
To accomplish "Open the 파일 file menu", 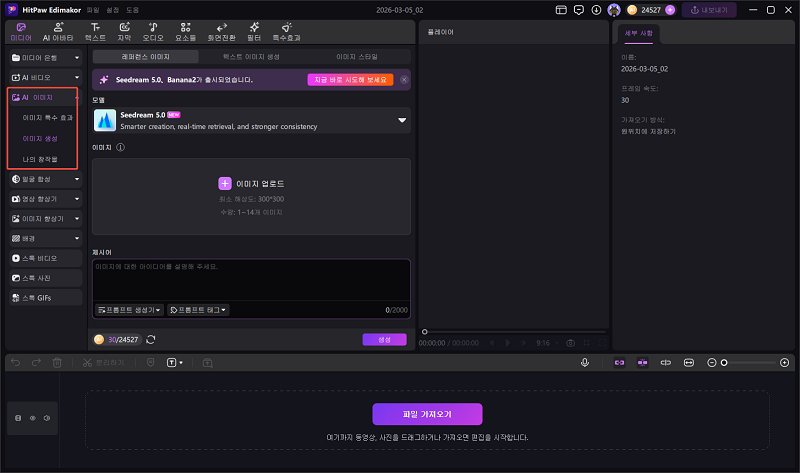I will pos(93,10).
